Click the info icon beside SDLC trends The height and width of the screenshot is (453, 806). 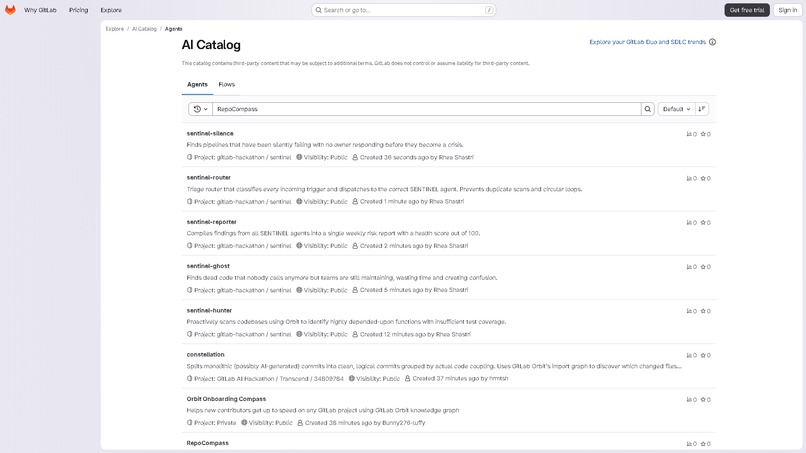712,42
